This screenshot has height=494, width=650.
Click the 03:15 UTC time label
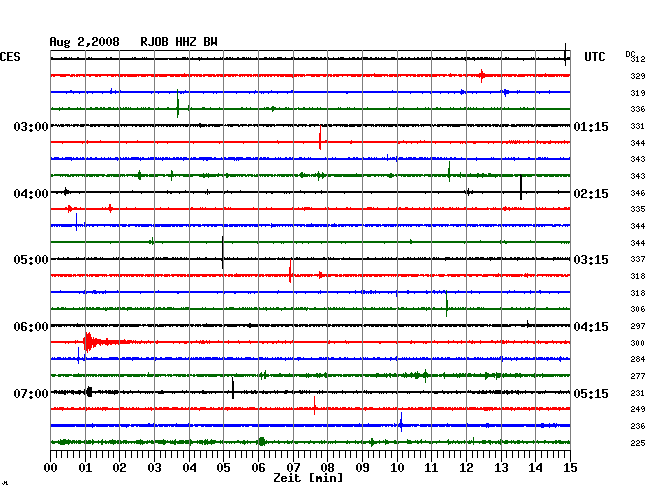point(591,260)
